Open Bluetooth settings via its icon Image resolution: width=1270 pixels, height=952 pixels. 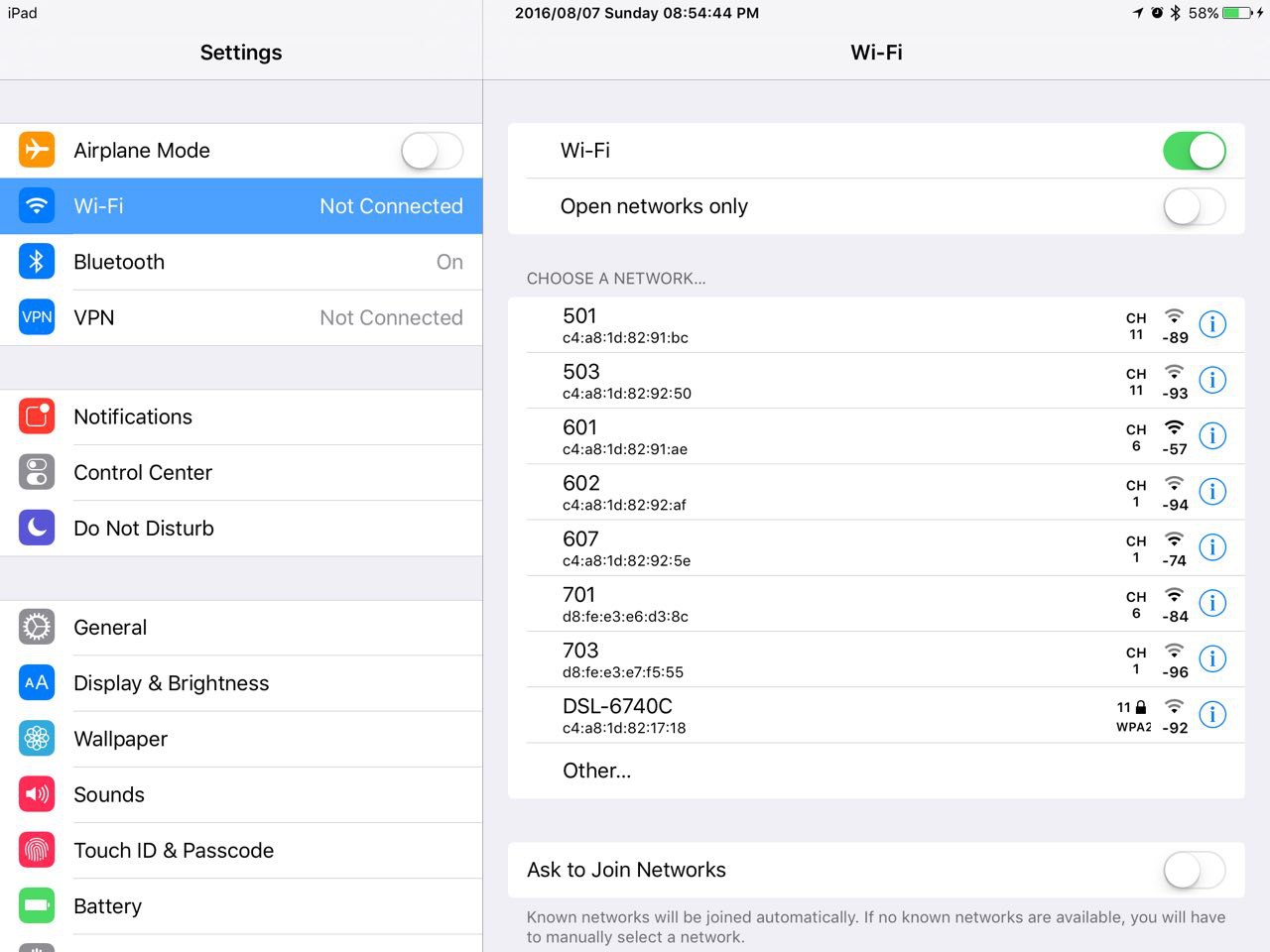tap(37, 262)
